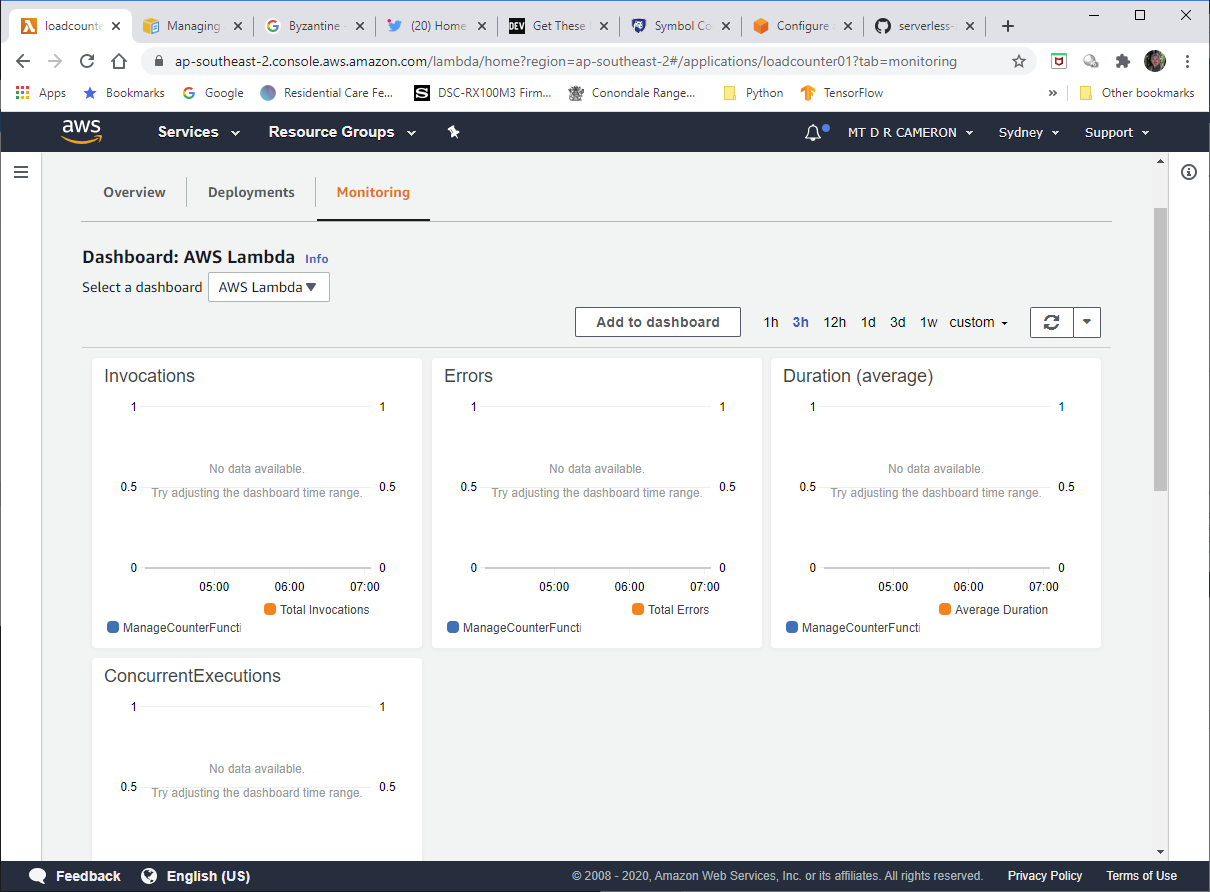Set time range to 12h
Screen dimensions: 1210x892
pos(835,322)
